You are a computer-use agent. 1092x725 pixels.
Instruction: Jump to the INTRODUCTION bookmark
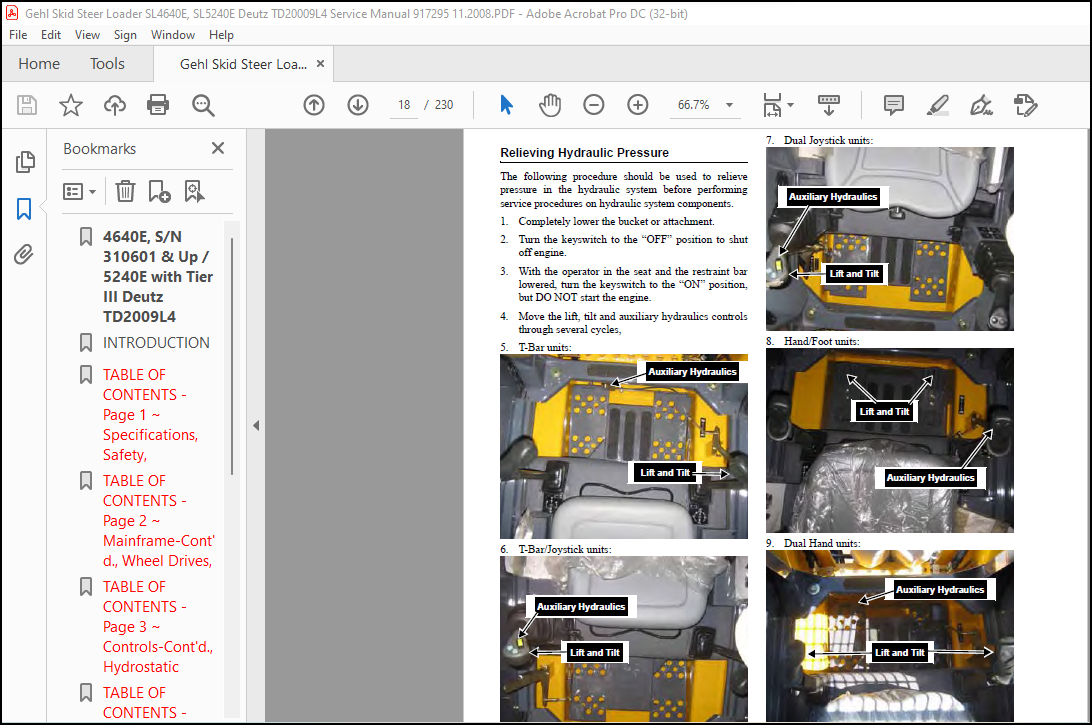(x=156, y=343)
